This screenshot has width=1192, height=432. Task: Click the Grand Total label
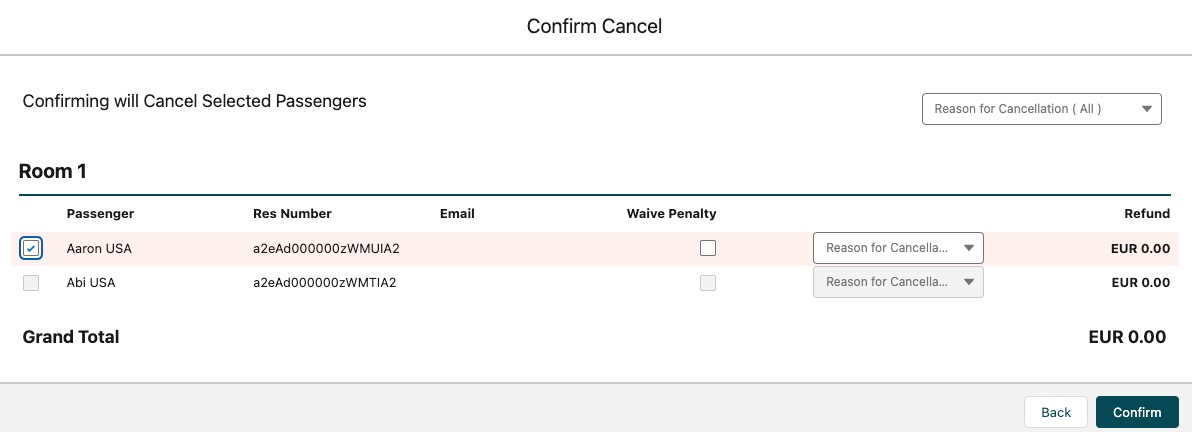click(71, 337)
